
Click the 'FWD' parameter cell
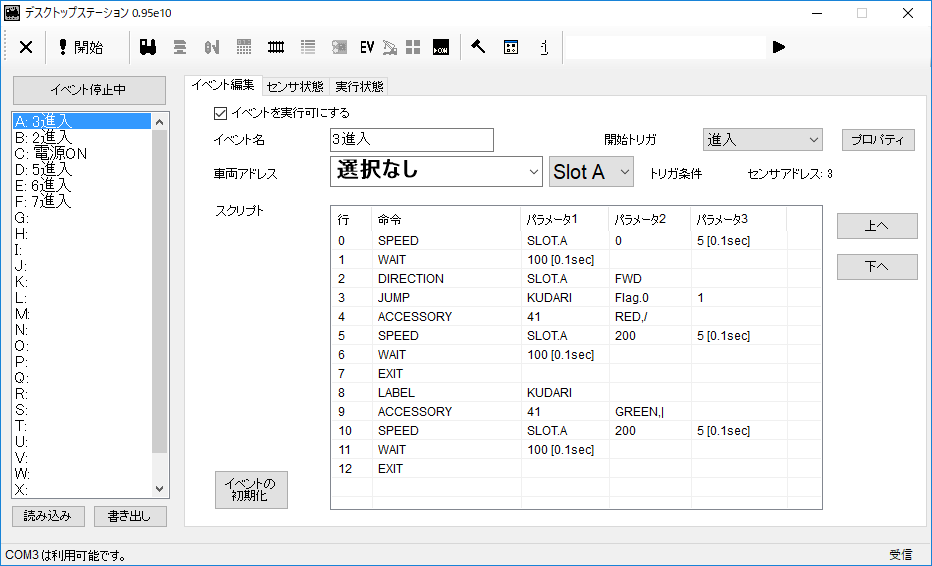point(650,279)
